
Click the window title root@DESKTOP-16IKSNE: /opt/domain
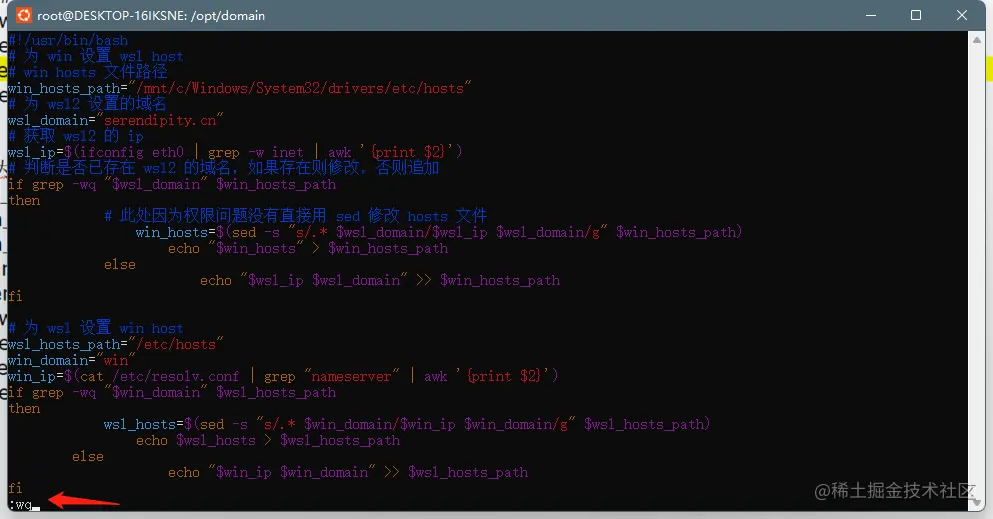(x=151, y=15)
